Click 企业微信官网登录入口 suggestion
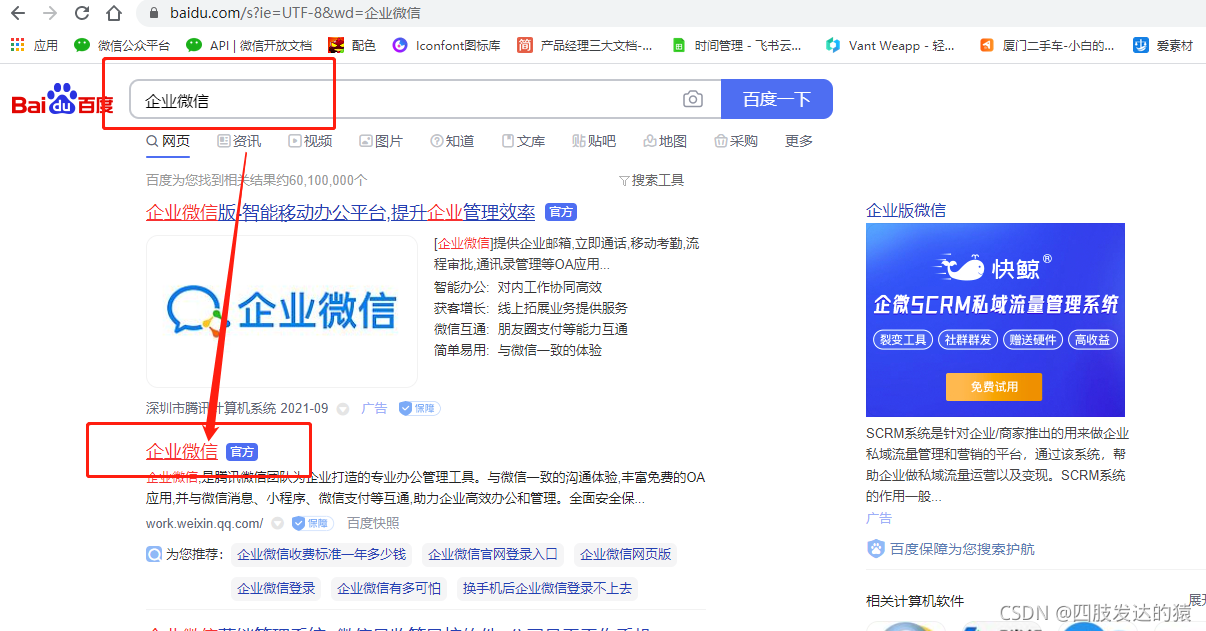This screenshot has width=1206, height=631. [492, 554]
